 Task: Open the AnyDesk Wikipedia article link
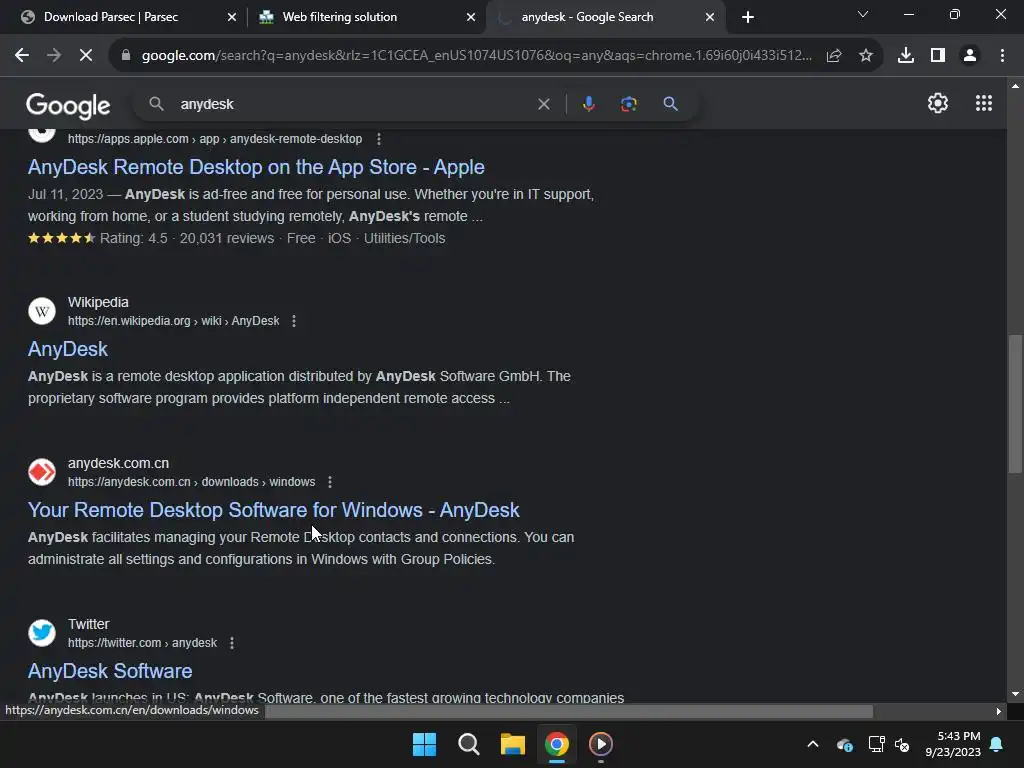pyautogui.click(x=68, y=349)
